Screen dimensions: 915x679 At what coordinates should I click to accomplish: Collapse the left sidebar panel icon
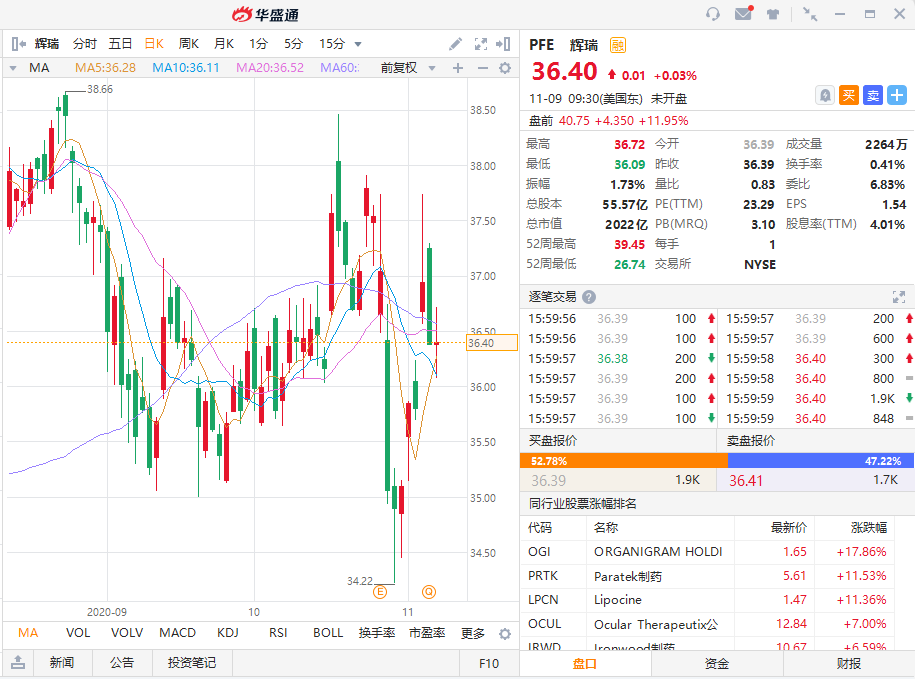click(19, 44)
